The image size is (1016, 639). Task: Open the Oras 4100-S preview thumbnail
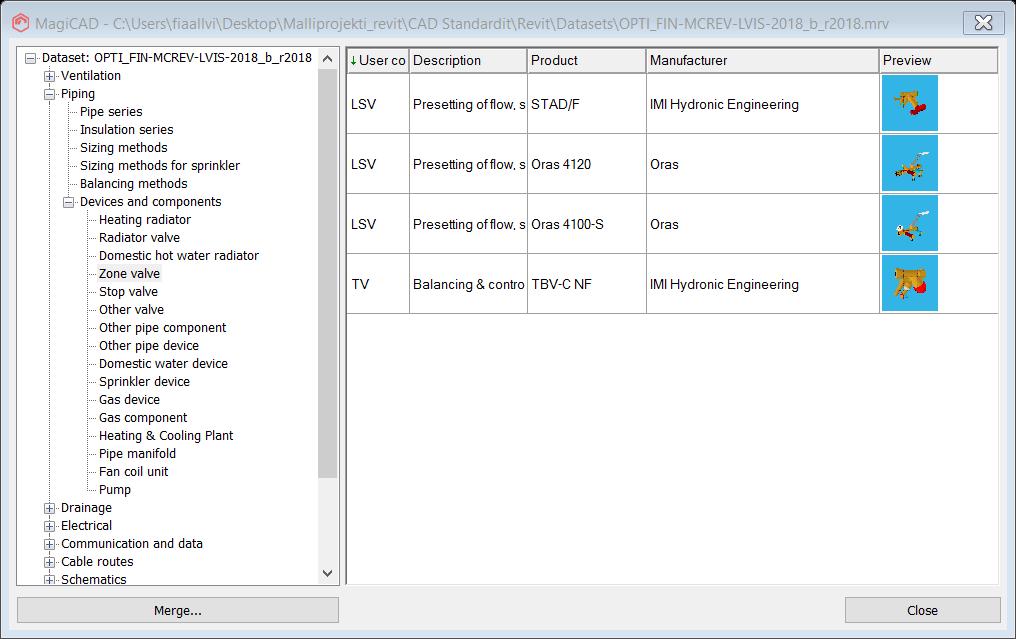point(909,223)
